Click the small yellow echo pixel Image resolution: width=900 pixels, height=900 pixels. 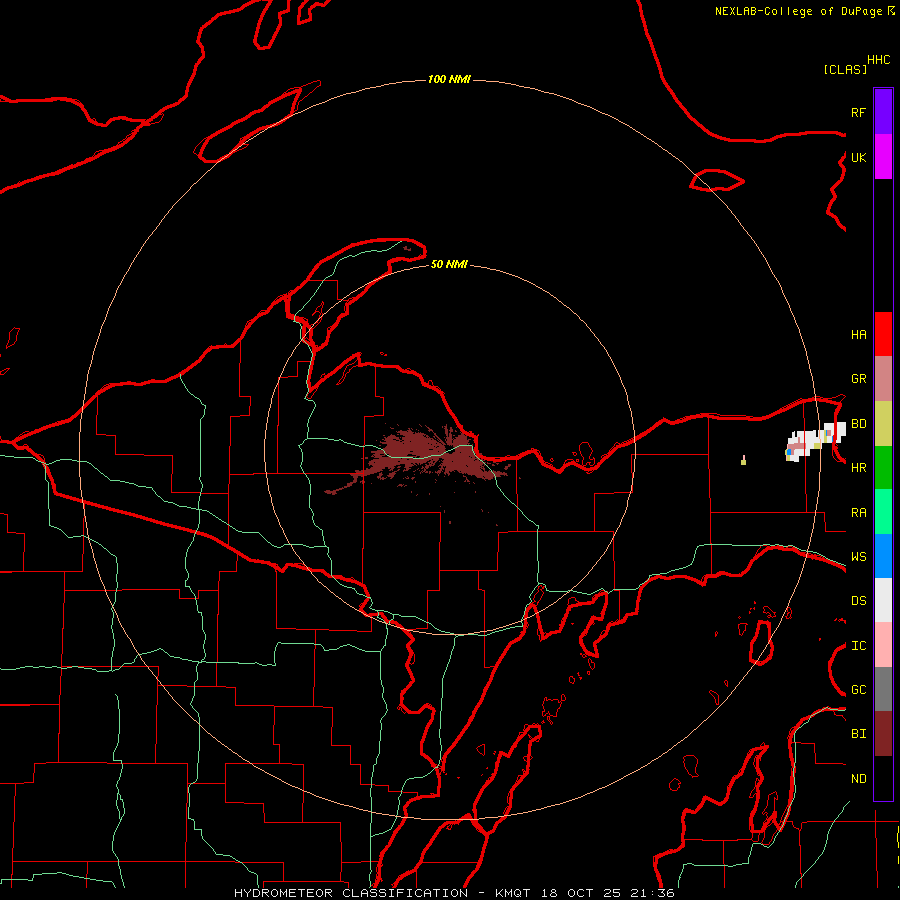click(x=743, y=460)
